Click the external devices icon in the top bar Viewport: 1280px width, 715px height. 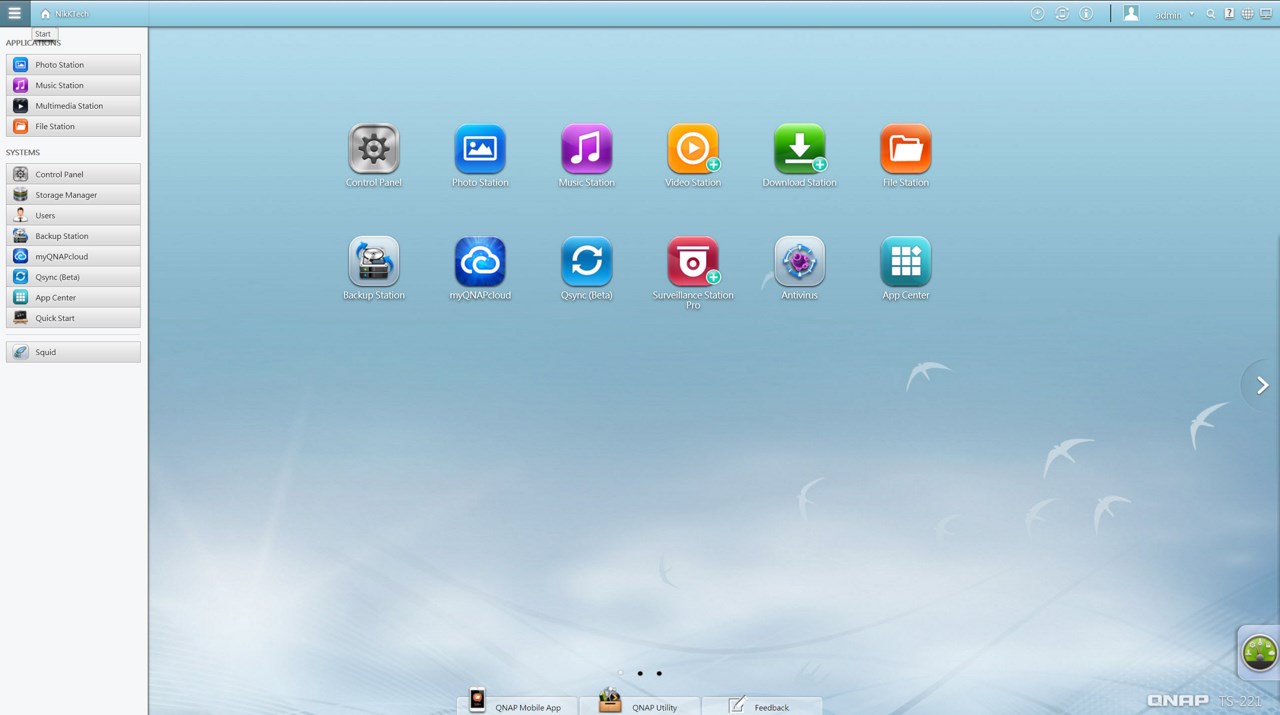pos(1062,14)
